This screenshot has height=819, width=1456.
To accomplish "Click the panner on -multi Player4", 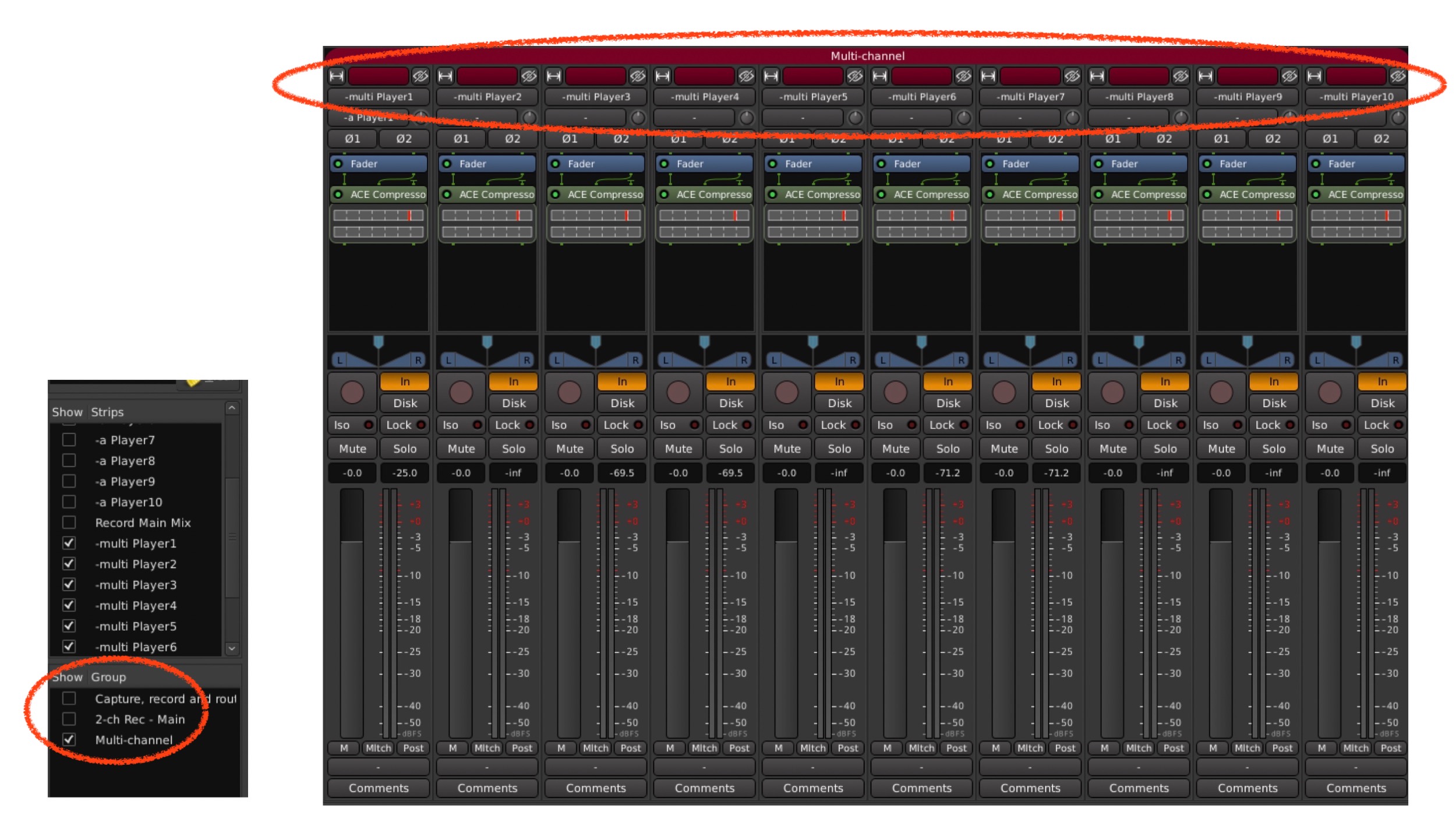I will coord(705,352).
